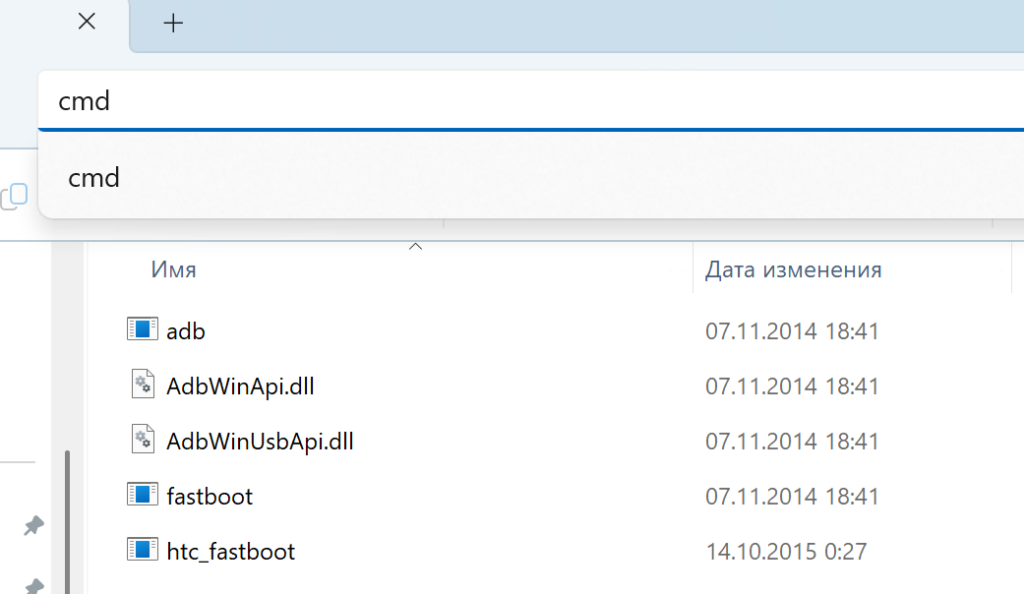
Task: Click the adb application file icon
Action: click(142, 329)
